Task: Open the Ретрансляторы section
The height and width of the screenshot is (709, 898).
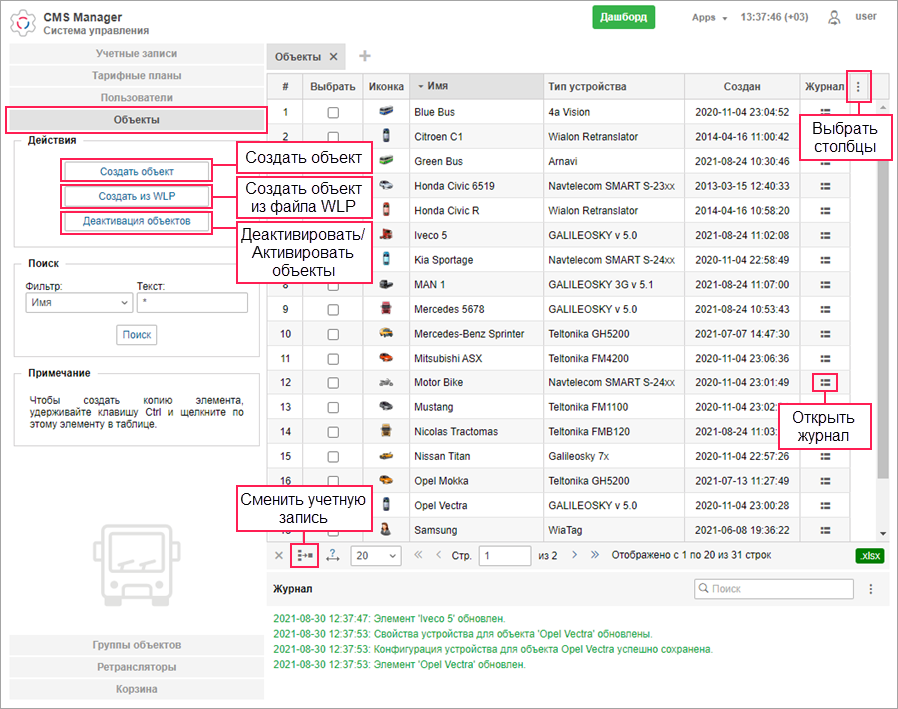Action: coord(136,667)
